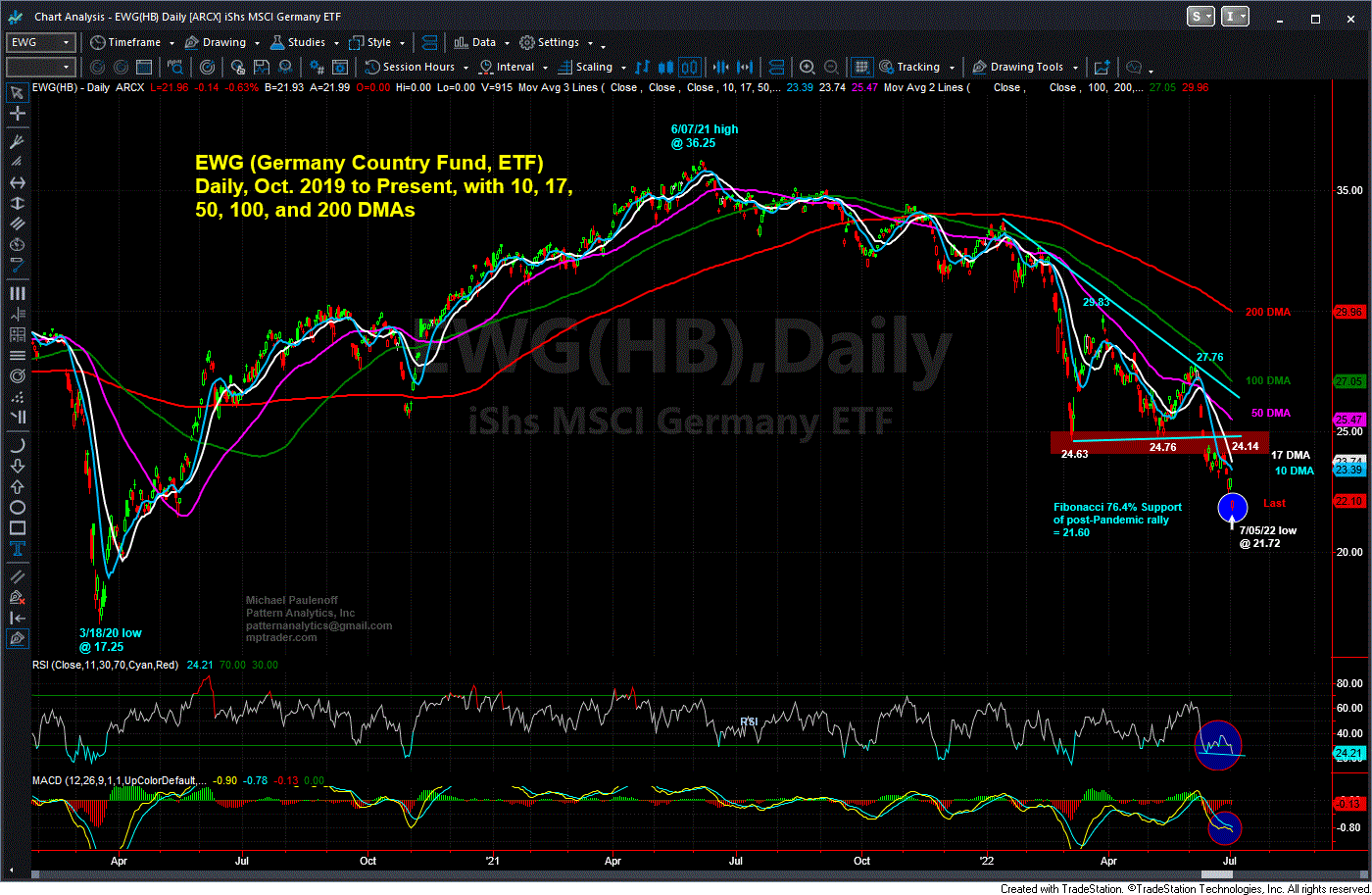Click the blank combo box under symbol field
This screenshot has height=895, width=1372.
(x=40, y=67)
